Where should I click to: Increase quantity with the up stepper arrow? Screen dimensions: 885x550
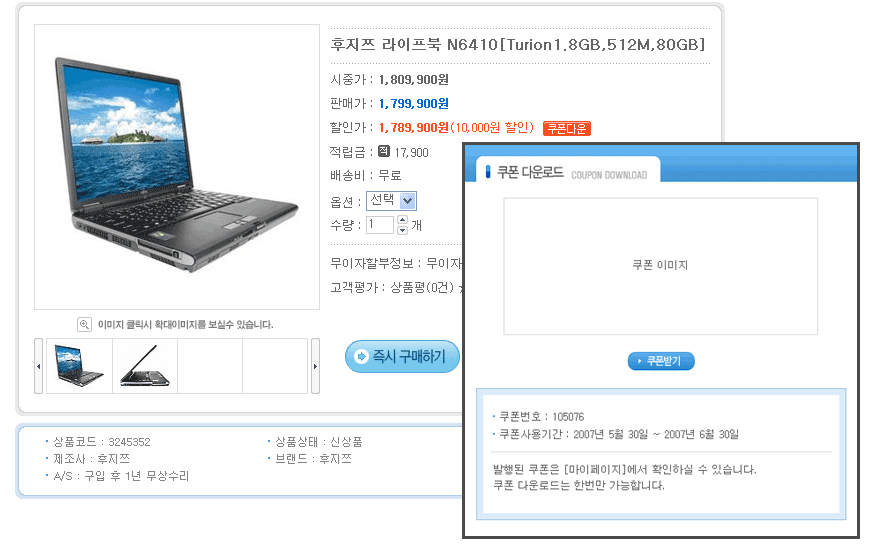[402, 220]
